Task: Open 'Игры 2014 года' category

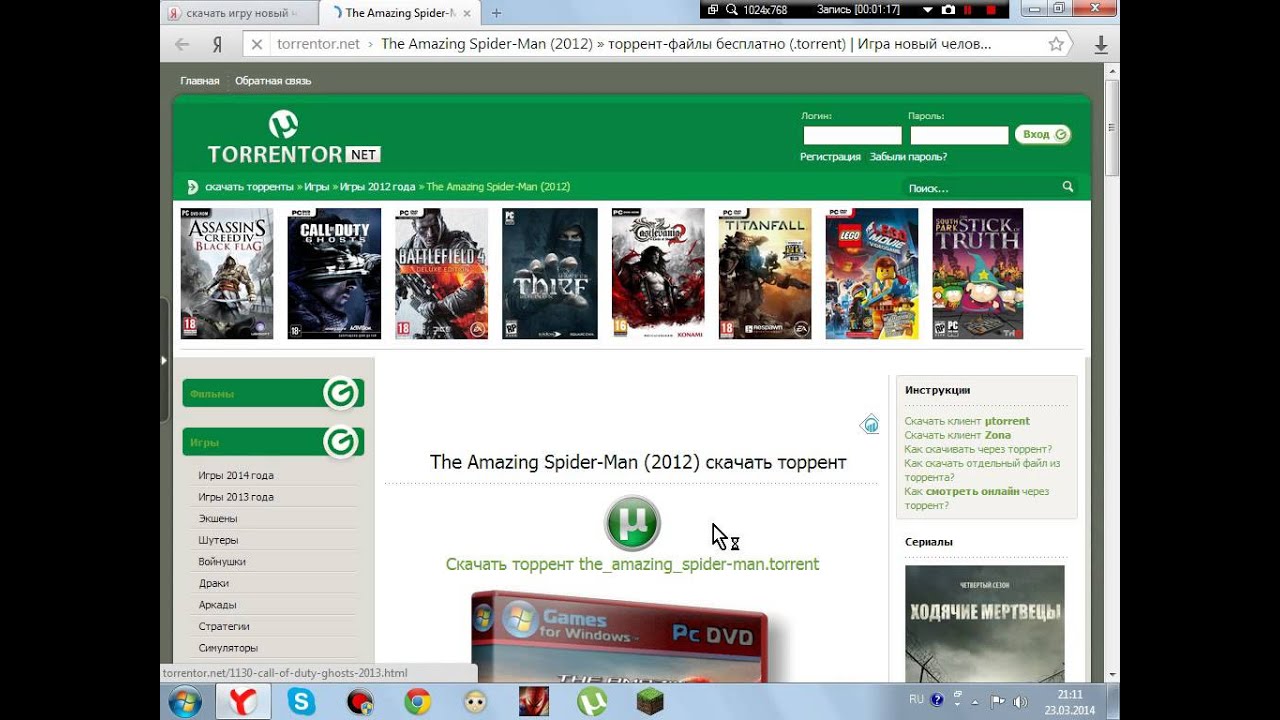Action: [x=236, y=475]
